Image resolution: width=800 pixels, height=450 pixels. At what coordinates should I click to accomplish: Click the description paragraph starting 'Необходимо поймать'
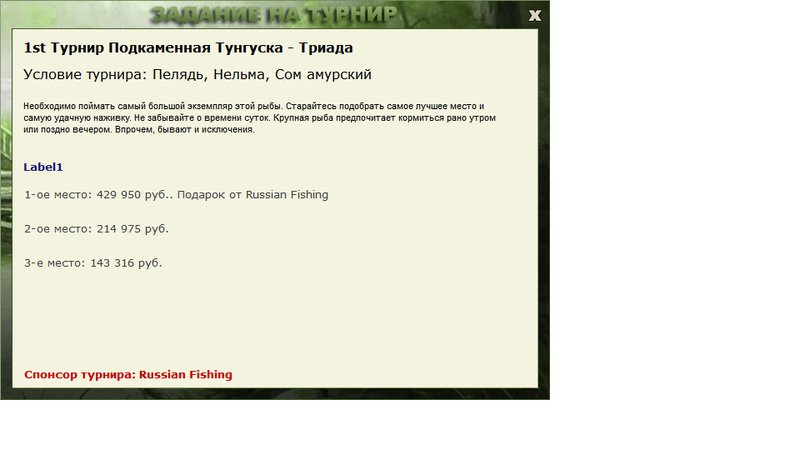(260, 118)
